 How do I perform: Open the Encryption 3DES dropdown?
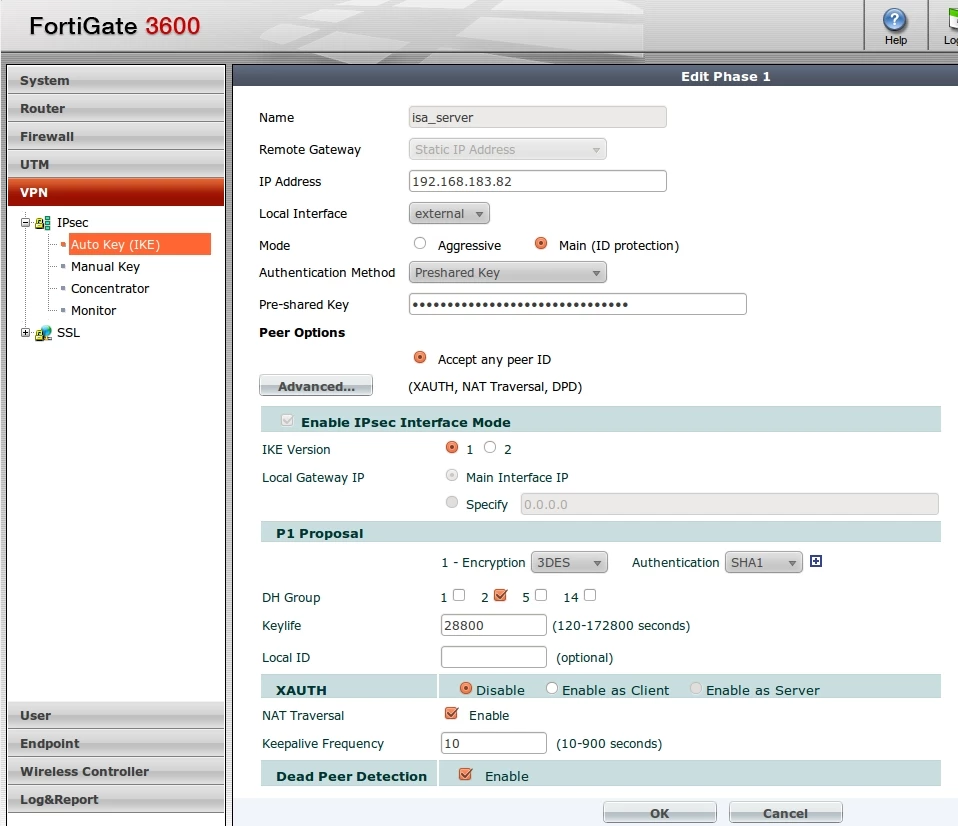tap(569, 562)
